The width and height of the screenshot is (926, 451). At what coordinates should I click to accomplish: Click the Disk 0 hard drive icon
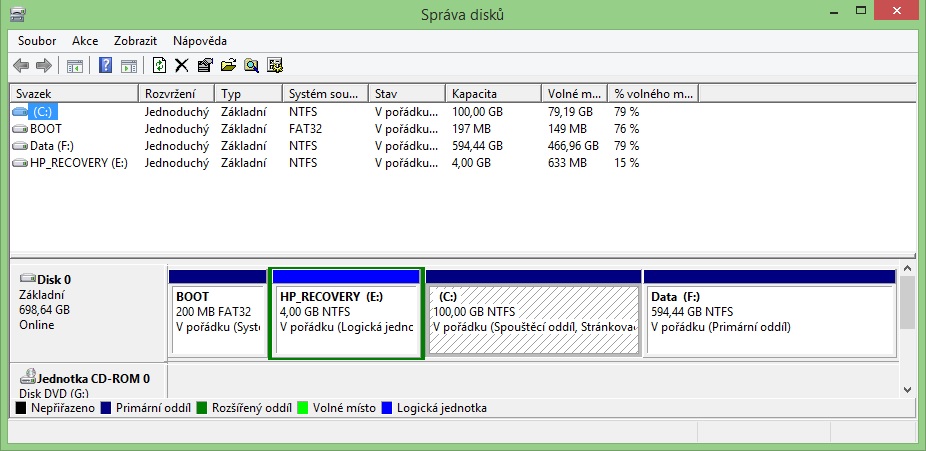[x=27, y=278]
